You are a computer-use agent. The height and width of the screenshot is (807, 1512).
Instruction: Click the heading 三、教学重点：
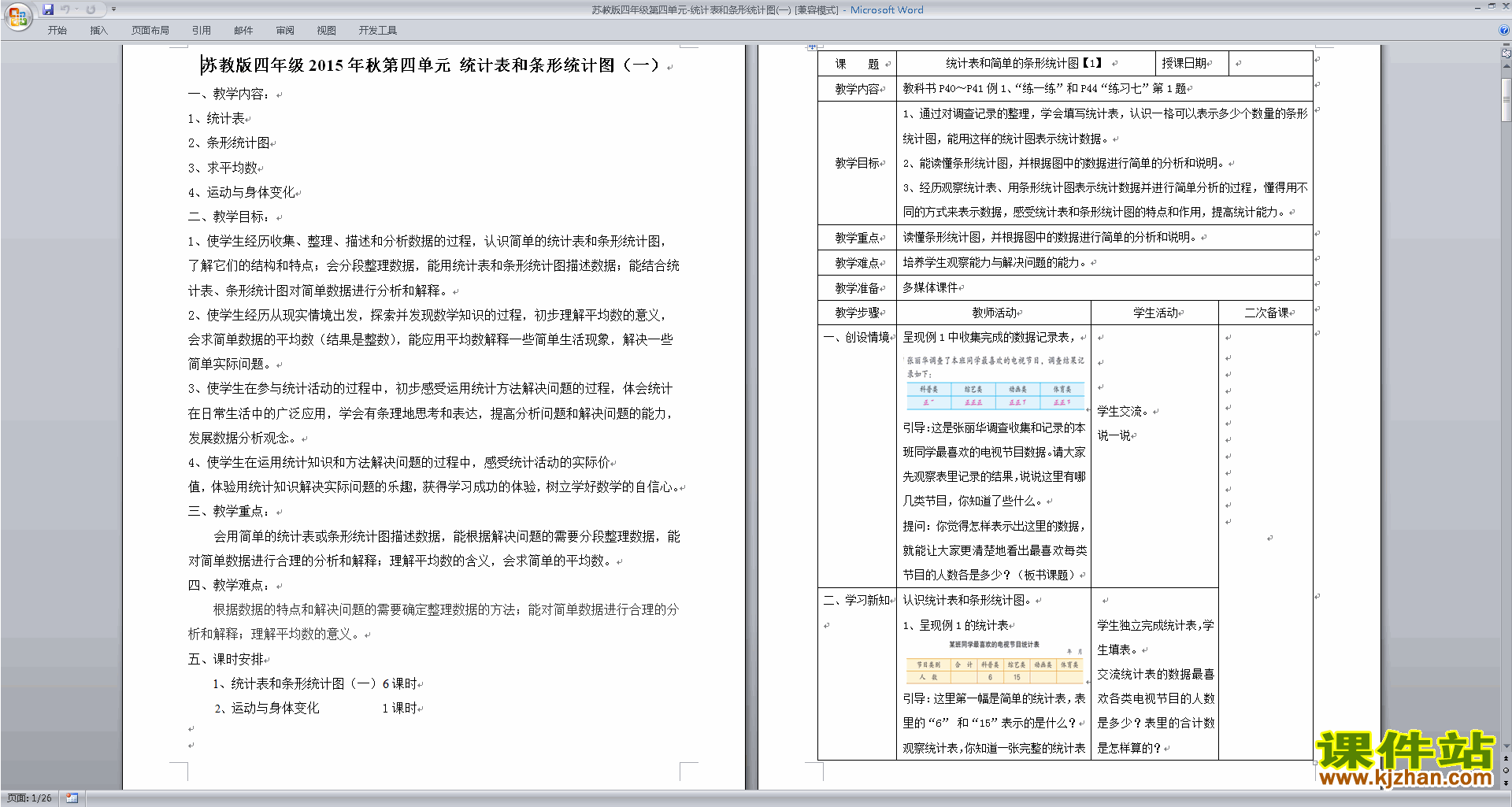(x=228, y=511)
